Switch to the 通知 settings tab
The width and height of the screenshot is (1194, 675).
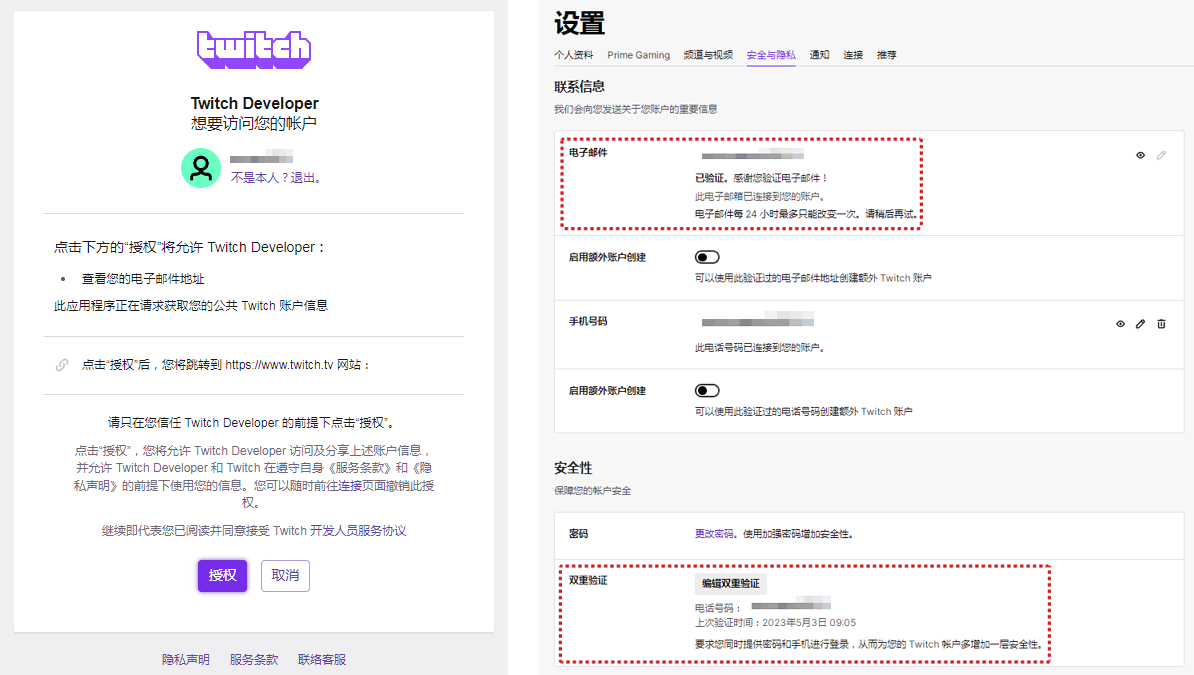tap(819, 55)
